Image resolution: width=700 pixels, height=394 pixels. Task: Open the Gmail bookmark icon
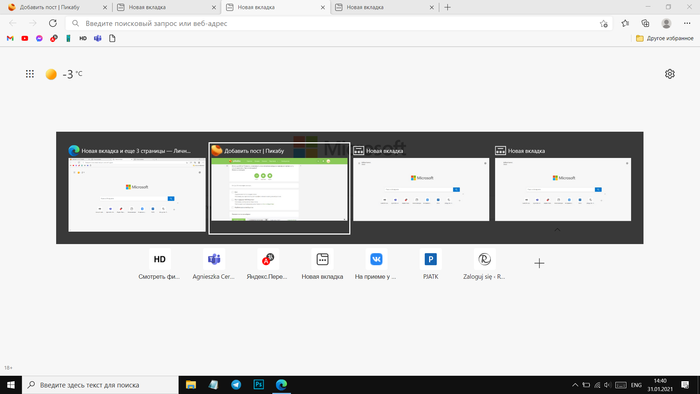(x=10, y=38)
